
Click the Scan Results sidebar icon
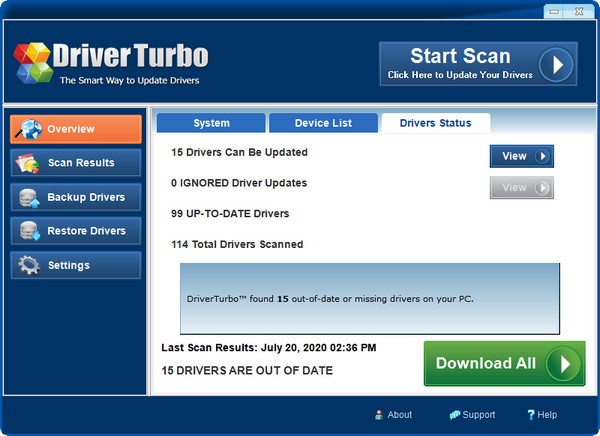28,163
